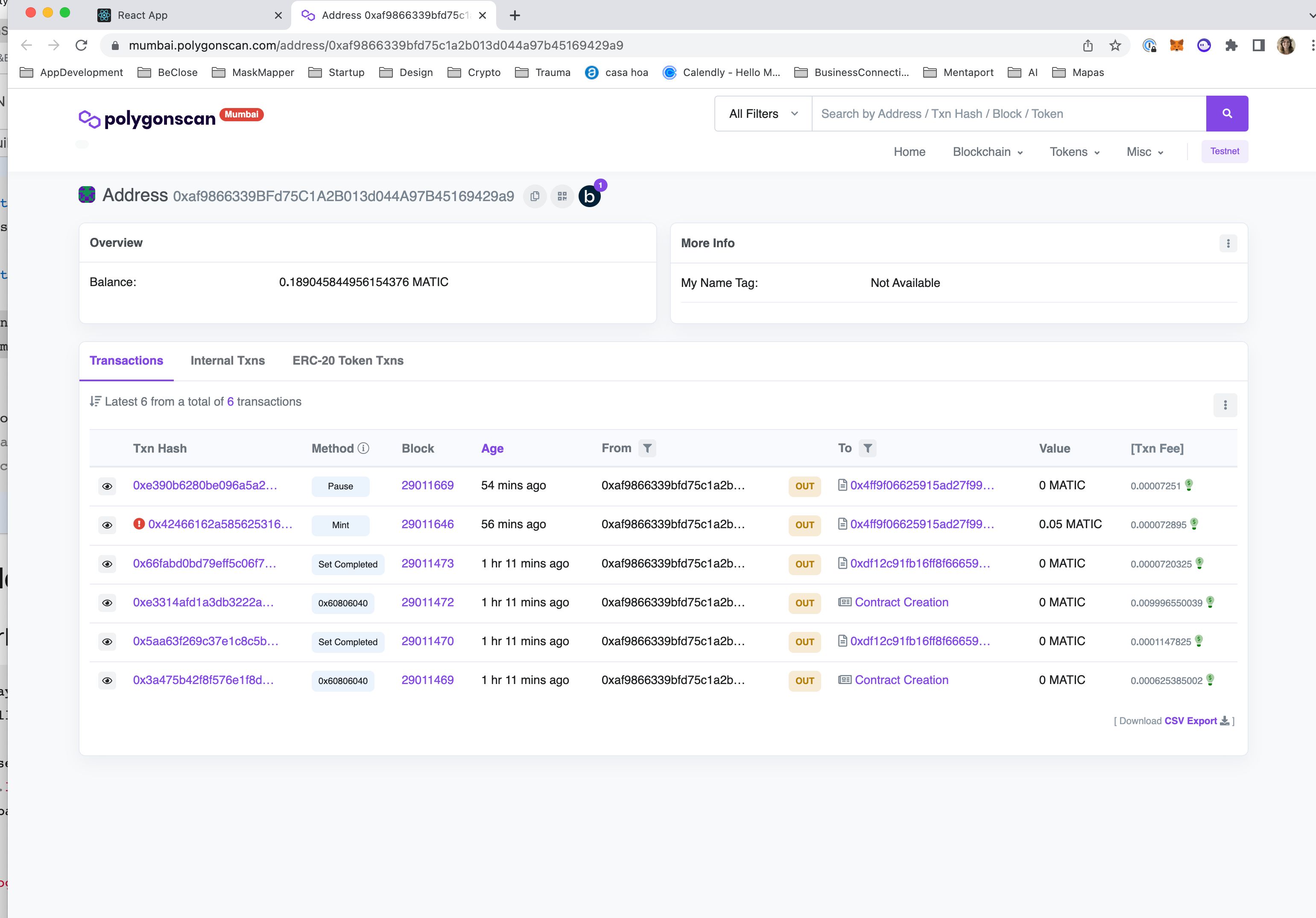Toggle visibility eye icon on first transaction
Viewport: 1316px width, 918px height.
point(107,486)
